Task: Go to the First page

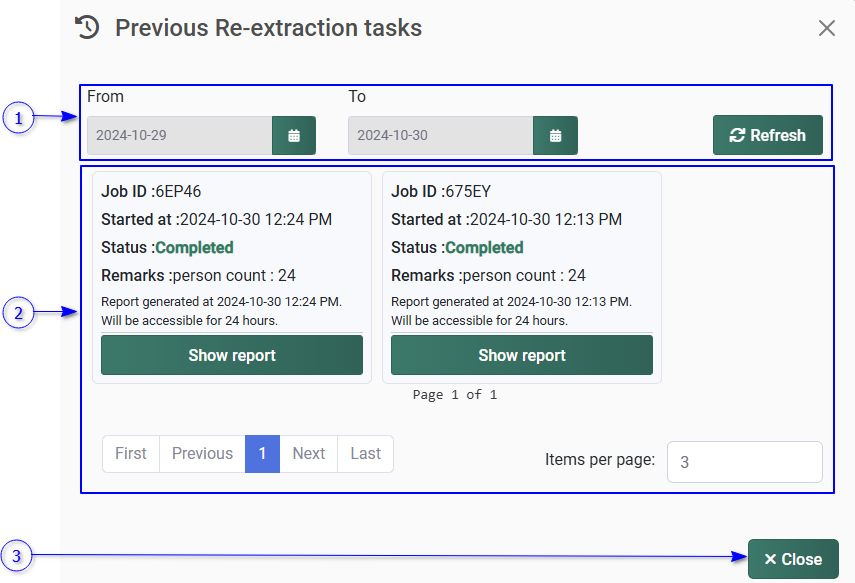Action: (131, 454)
